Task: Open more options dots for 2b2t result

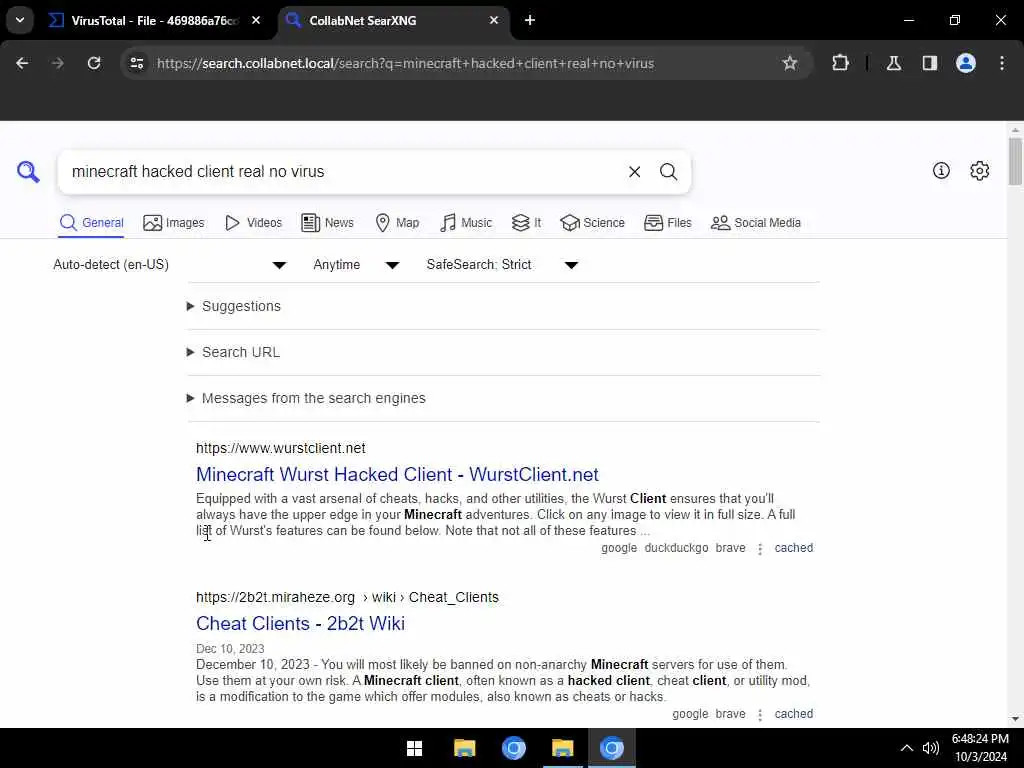Action: (760, 715)
